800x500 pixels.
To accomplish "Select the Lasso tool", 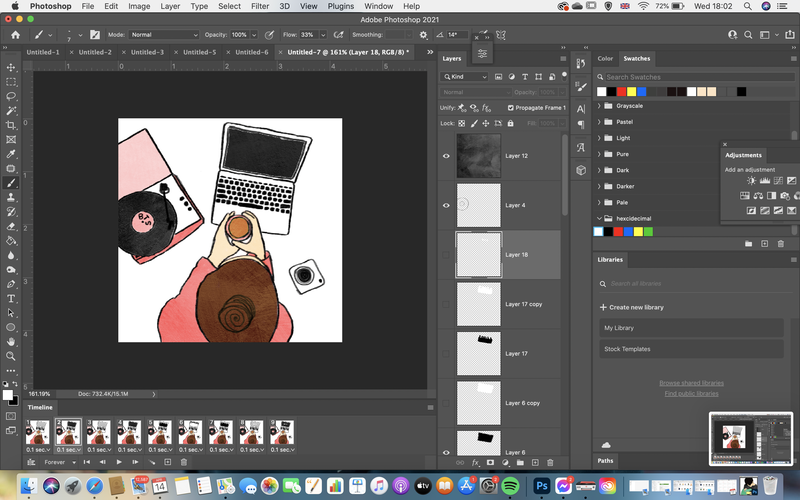I will click(11, 96).
